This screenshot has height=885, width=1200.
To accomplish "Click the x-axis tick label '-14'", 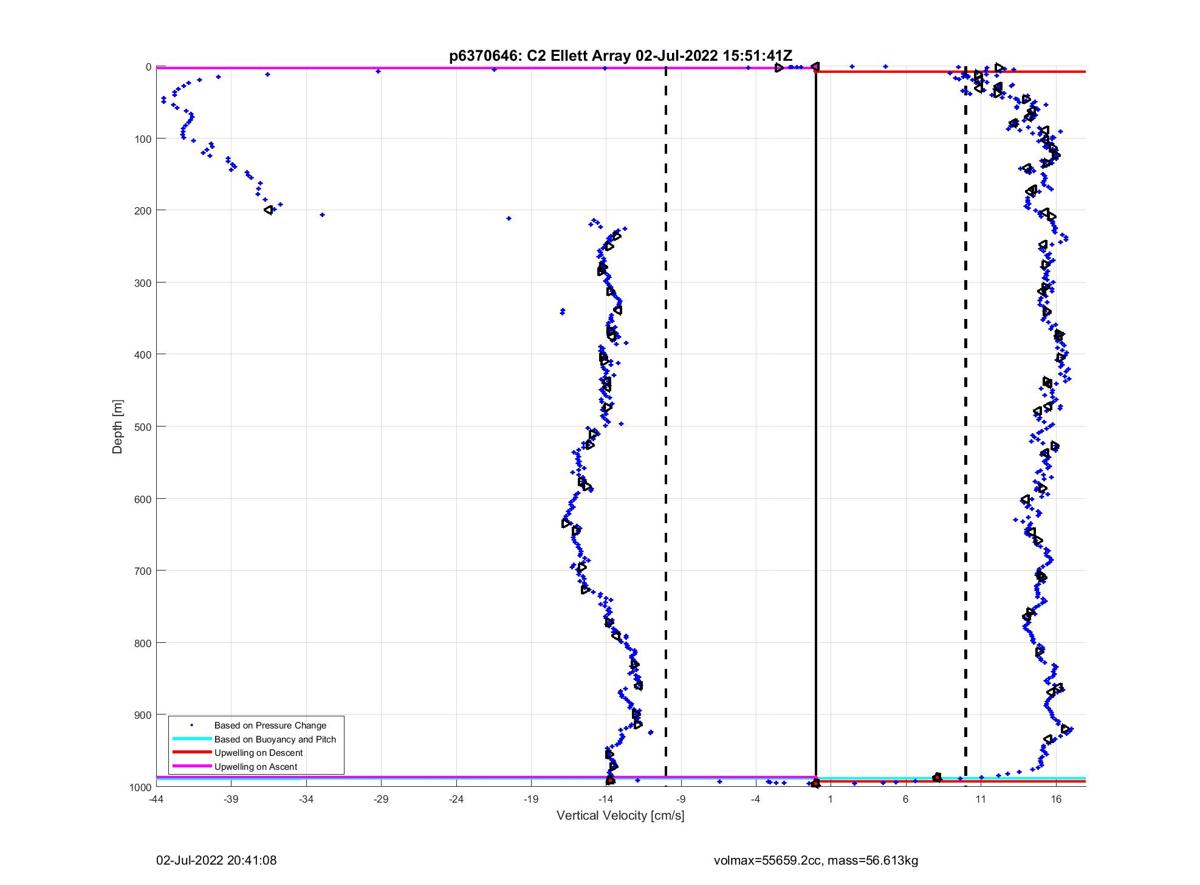I will [606, 799].
